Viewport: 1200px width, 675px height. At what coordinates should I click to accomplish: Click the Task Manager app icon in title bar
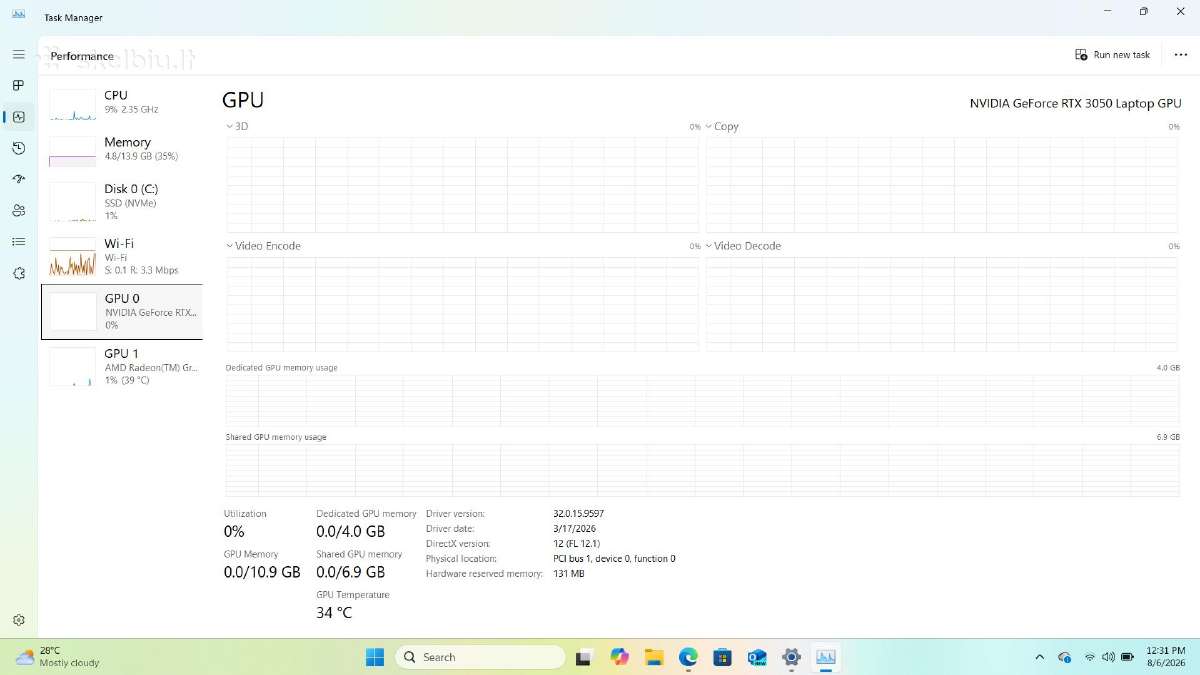click(19, 17)
